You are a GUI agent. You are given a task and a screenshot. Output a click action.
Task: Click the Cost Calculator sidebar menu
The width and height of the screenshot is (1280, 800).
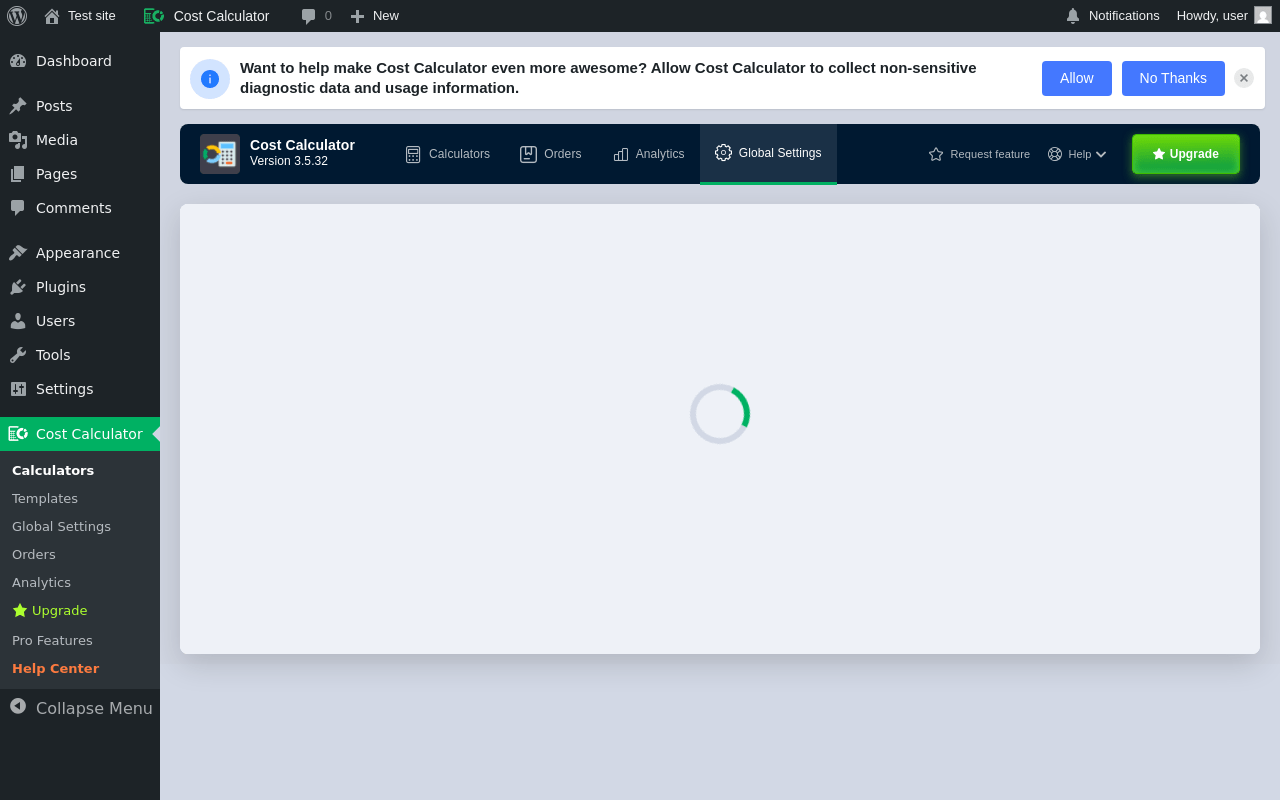80,434
